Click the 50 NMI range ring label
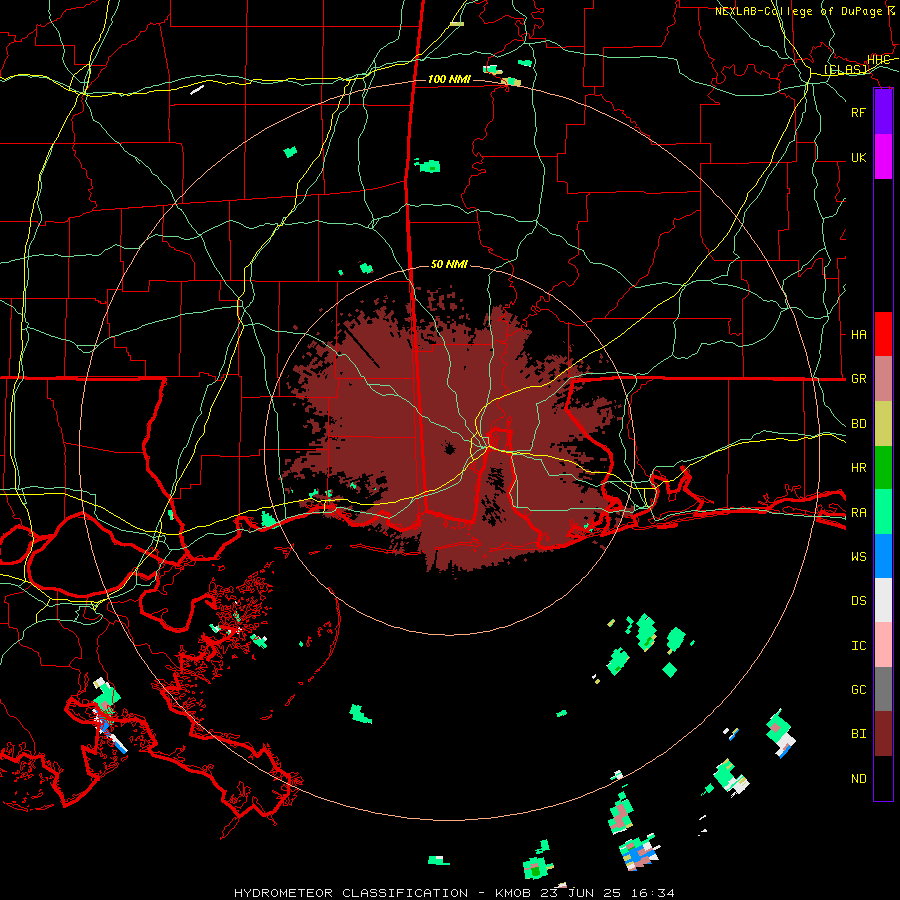 pyautogui.click(x=449, y=264)
